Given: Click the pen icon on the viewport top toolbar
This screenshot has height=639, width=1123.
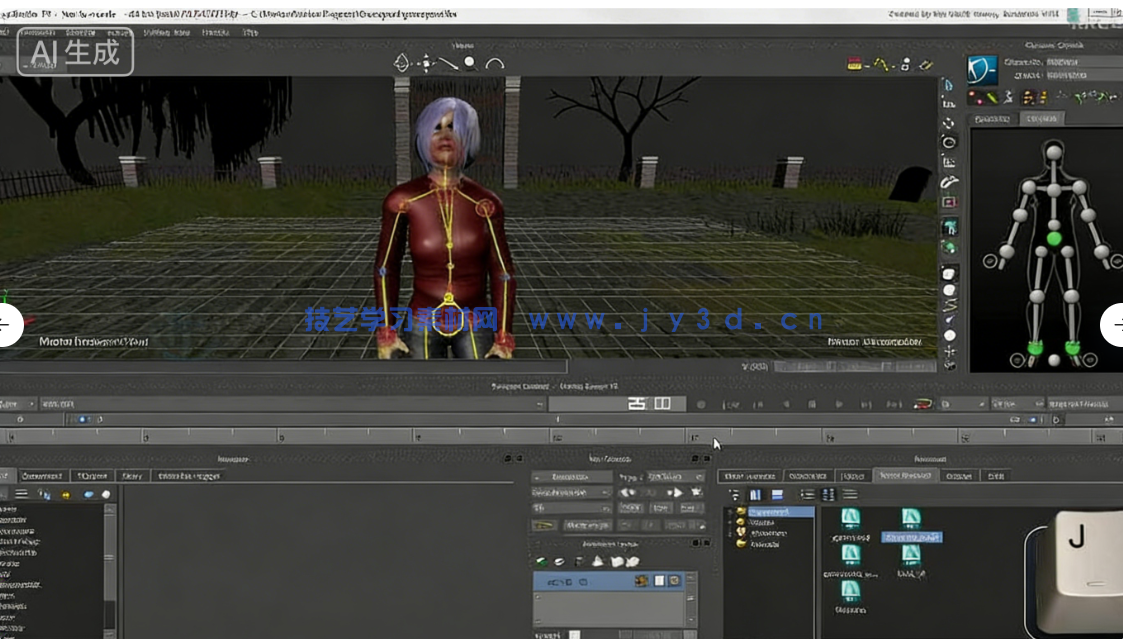Looking at the screenshot, I should point(448,62).
